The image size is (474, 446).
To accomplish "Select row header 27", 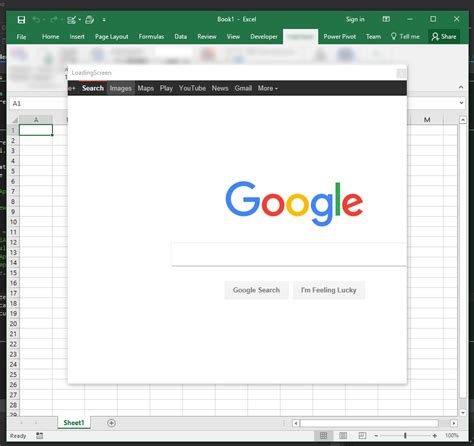I will pyautogui.click(x=13, y=395).
